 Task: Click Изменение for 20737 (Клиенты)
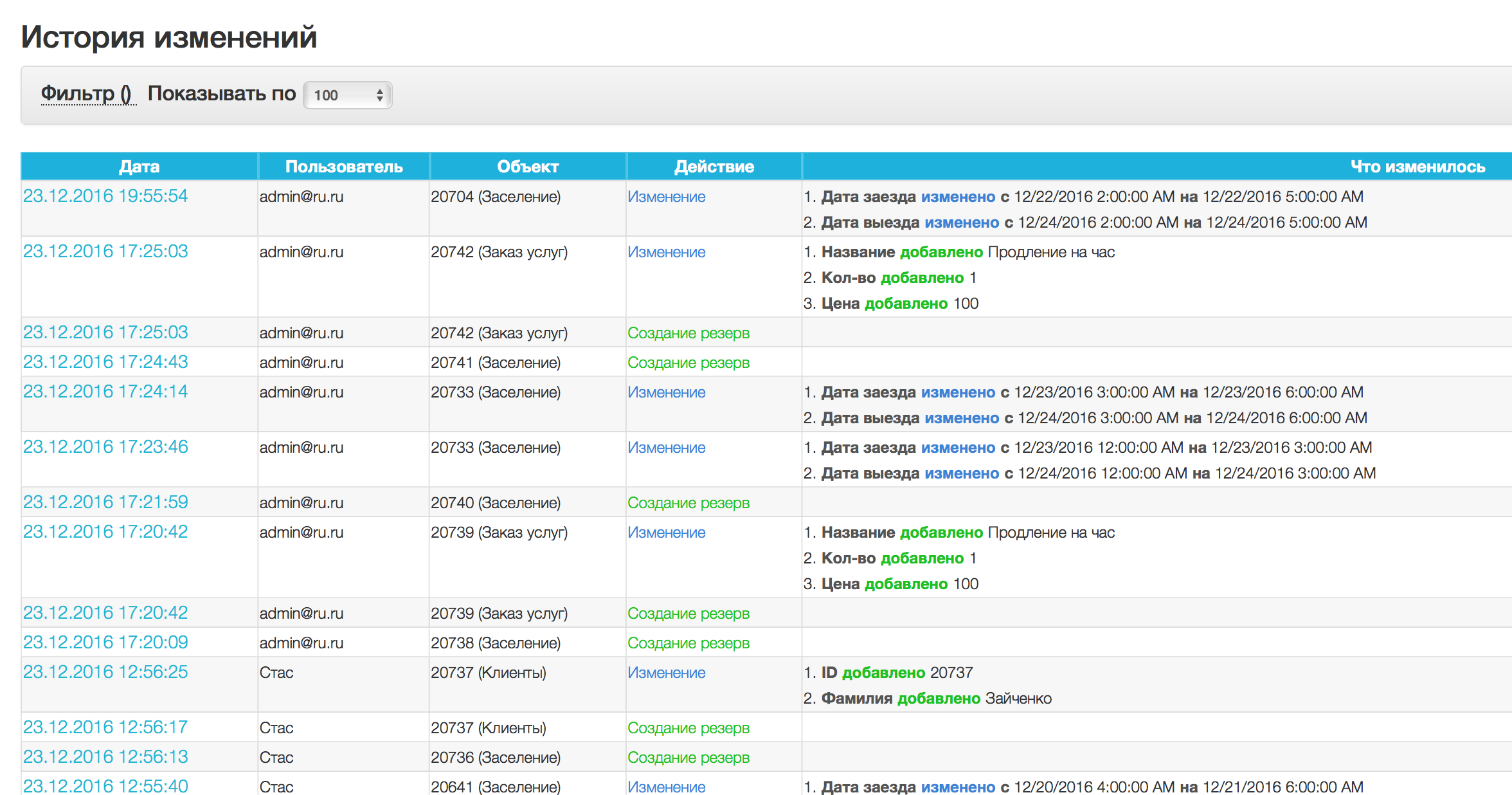tap(667, 673)
